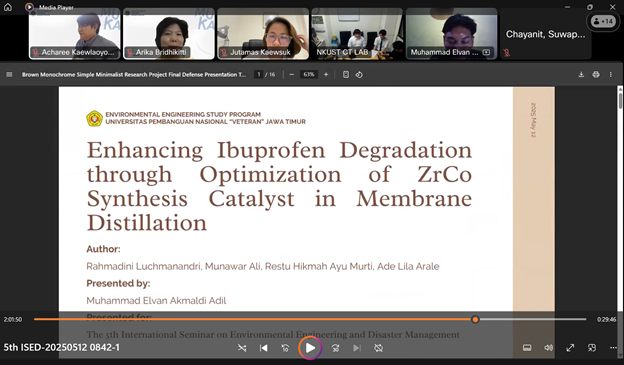Click the Play button

click(310, 348)
